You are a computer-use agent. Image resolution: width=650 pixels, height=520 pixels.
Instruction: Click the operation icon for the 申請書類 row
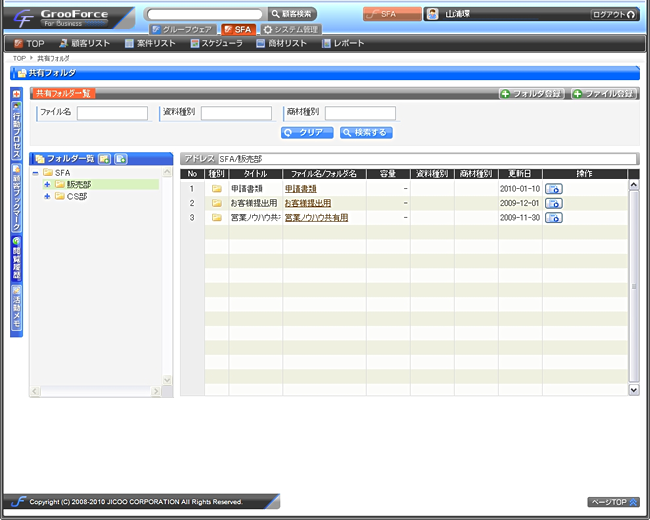[x=553, y=188]
